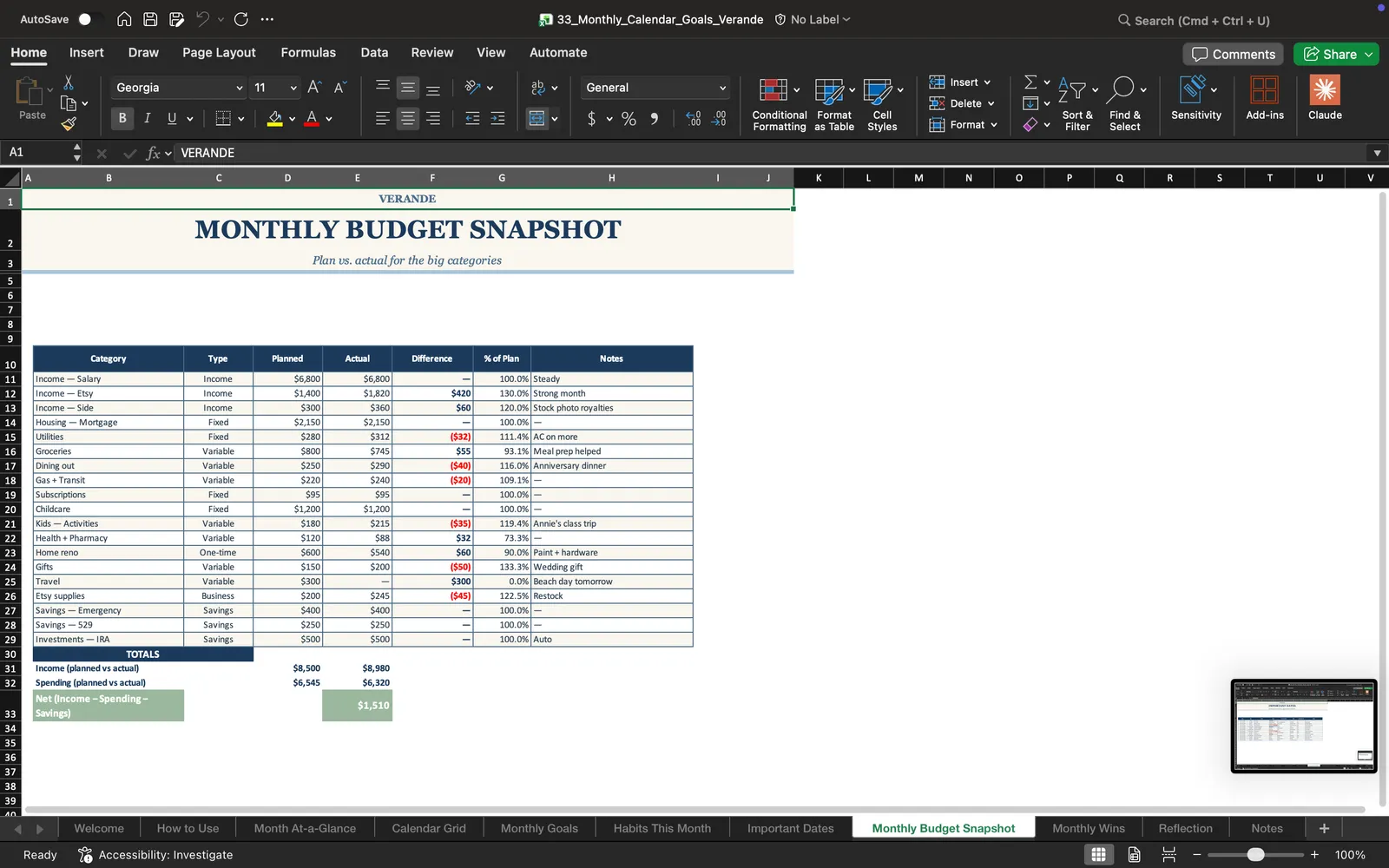Click the Sensitivity icon
The image size is (1389, 868).
tap(1195, 97)
